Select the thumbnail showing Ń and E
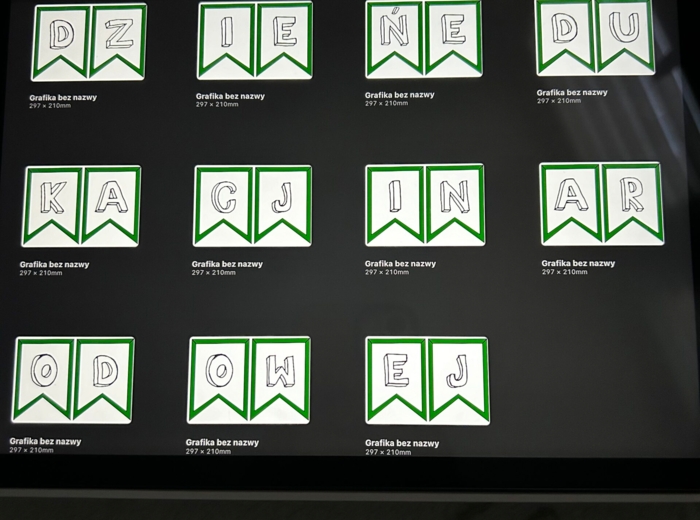This screenshot has width=700, height=520. click(x=424, y=40)
